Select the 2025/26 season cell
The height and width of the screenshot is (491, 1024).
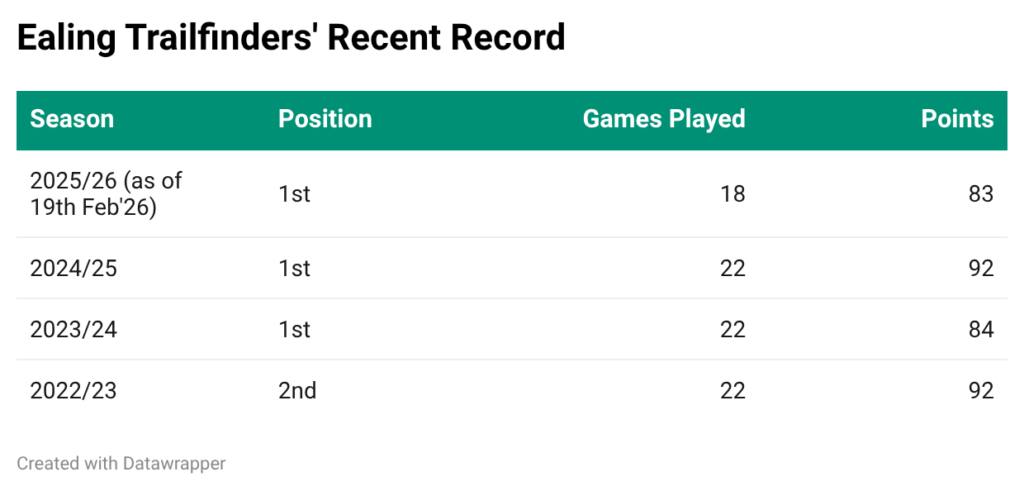point(106,193)
